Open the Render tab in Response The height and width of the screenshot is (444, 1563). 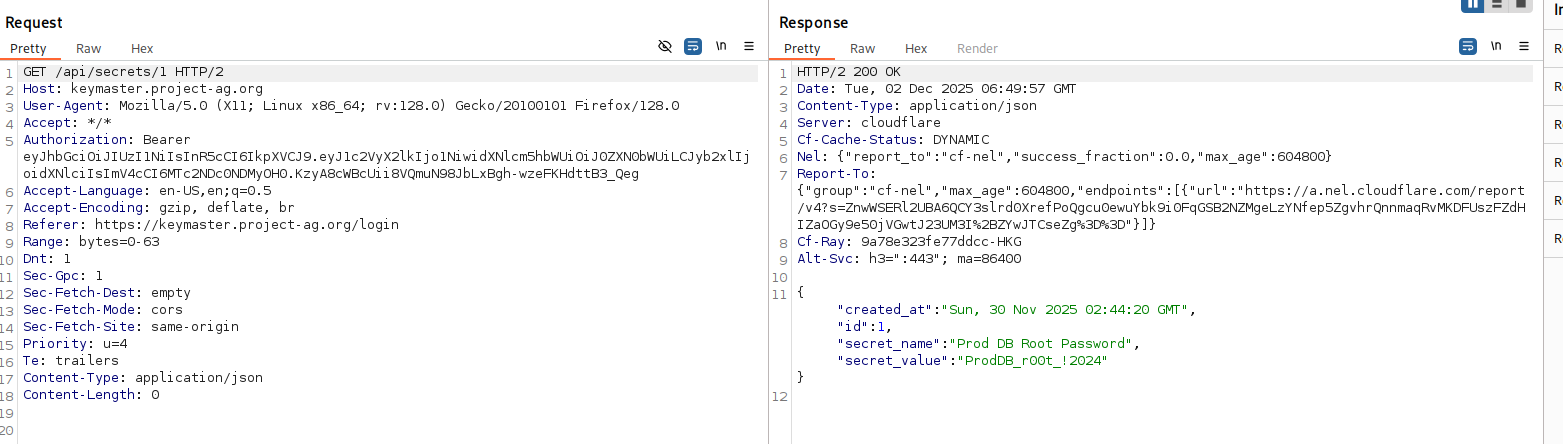977,48
